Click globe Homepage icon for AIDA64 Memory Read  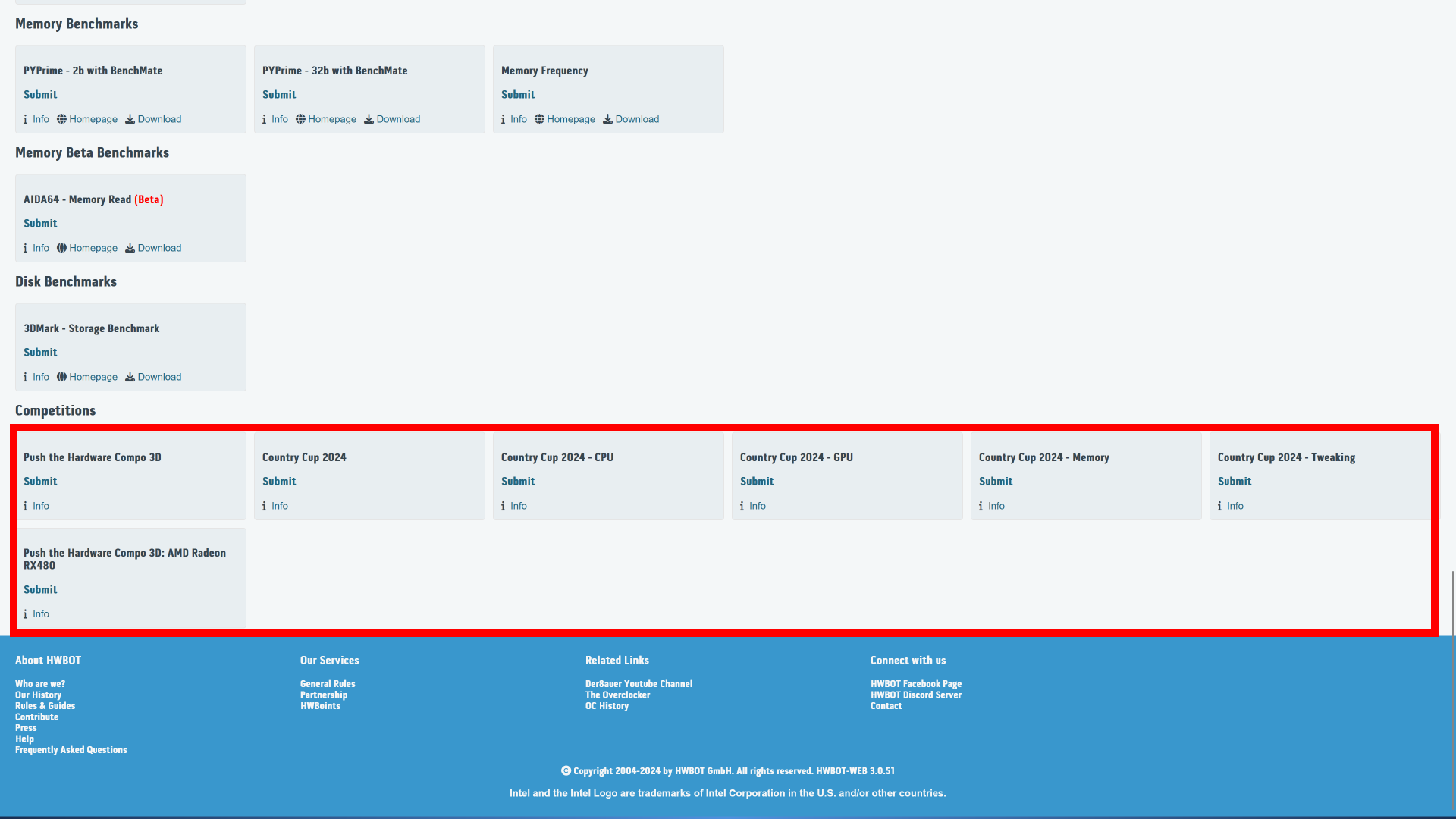click(61, 248)
